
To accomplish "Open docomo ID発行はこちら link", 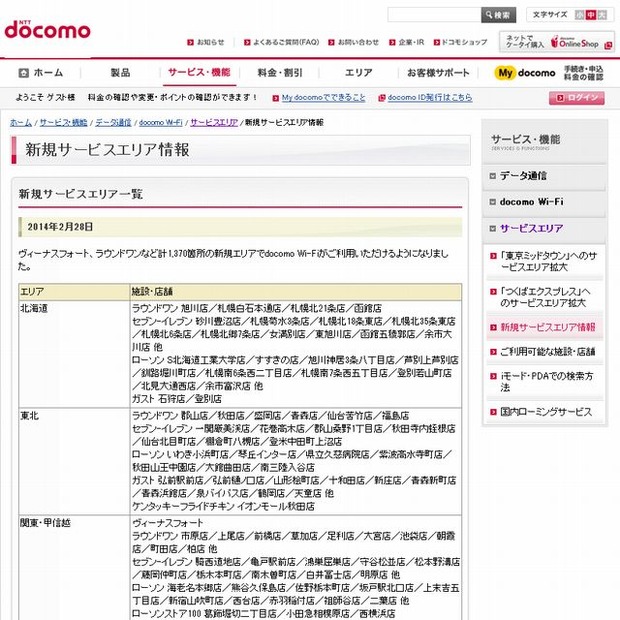I will [430, 98].
